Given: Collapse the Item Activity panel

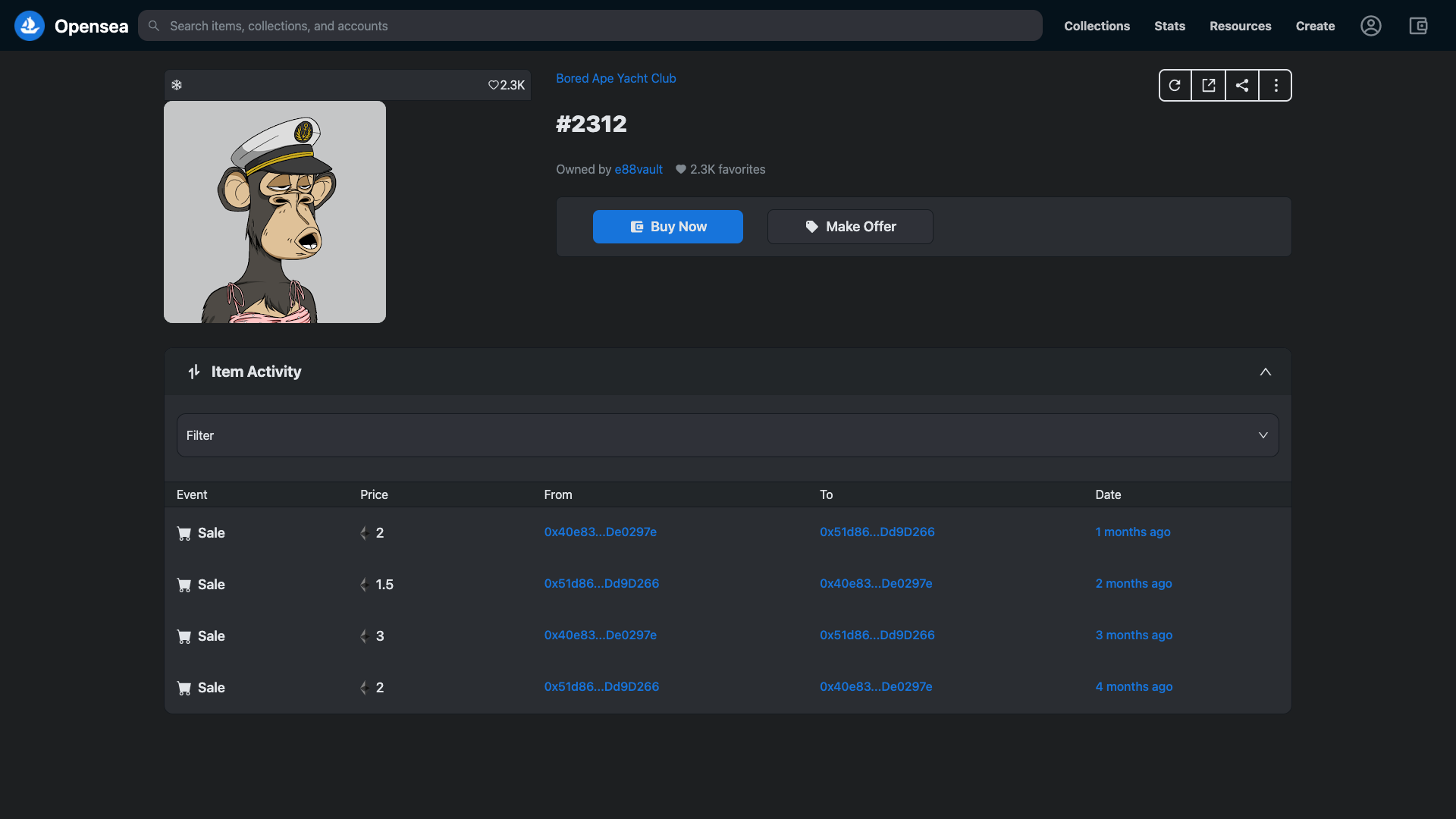Looking at the screenshot, I should pos(1266,372).
